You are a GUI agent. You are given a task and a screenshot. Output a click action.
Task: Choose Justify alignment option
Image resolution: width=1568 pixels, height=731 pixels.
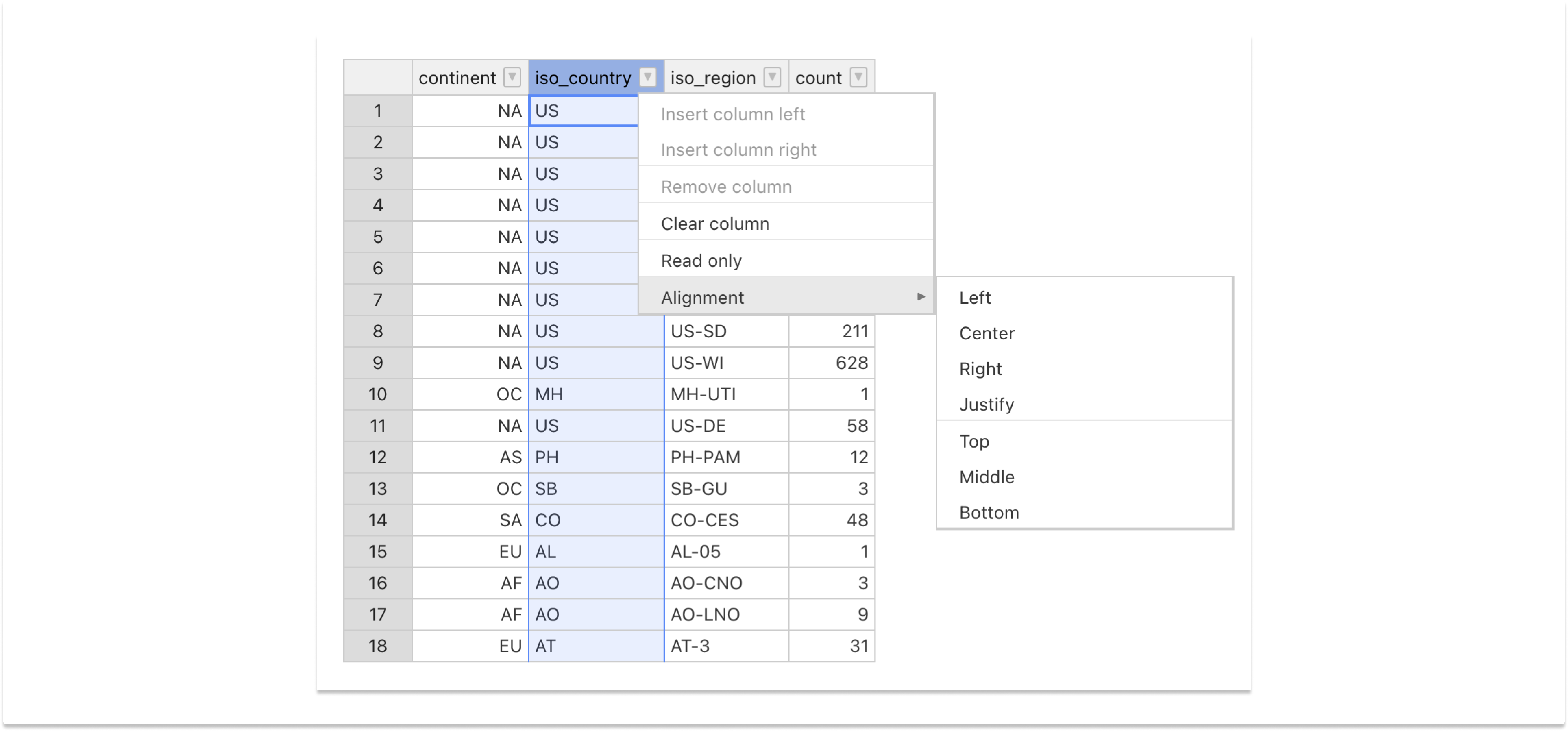986,405
